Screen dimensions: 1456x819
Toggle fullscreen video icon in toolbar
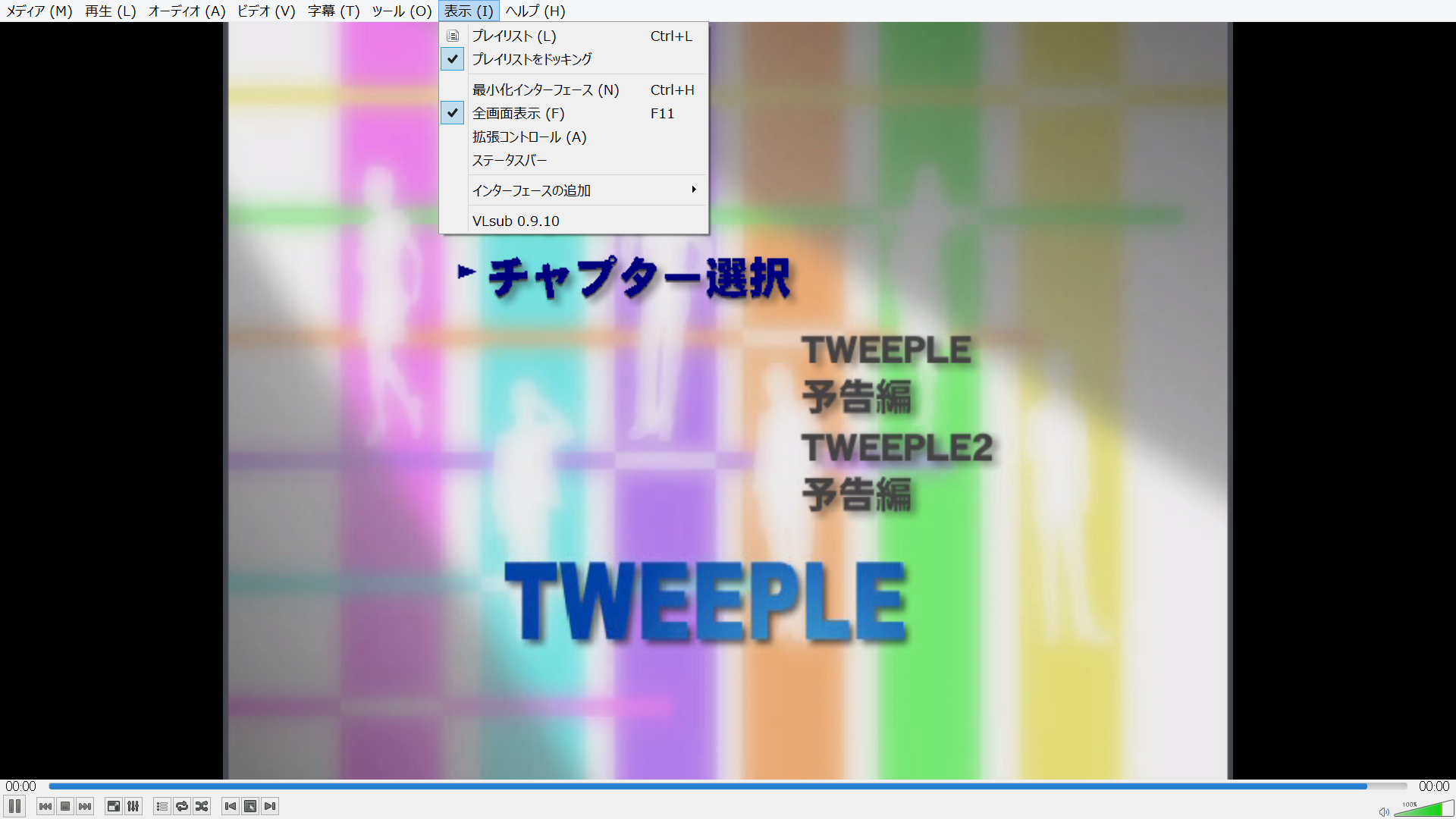pyautogui.click(x=114, y=806)
